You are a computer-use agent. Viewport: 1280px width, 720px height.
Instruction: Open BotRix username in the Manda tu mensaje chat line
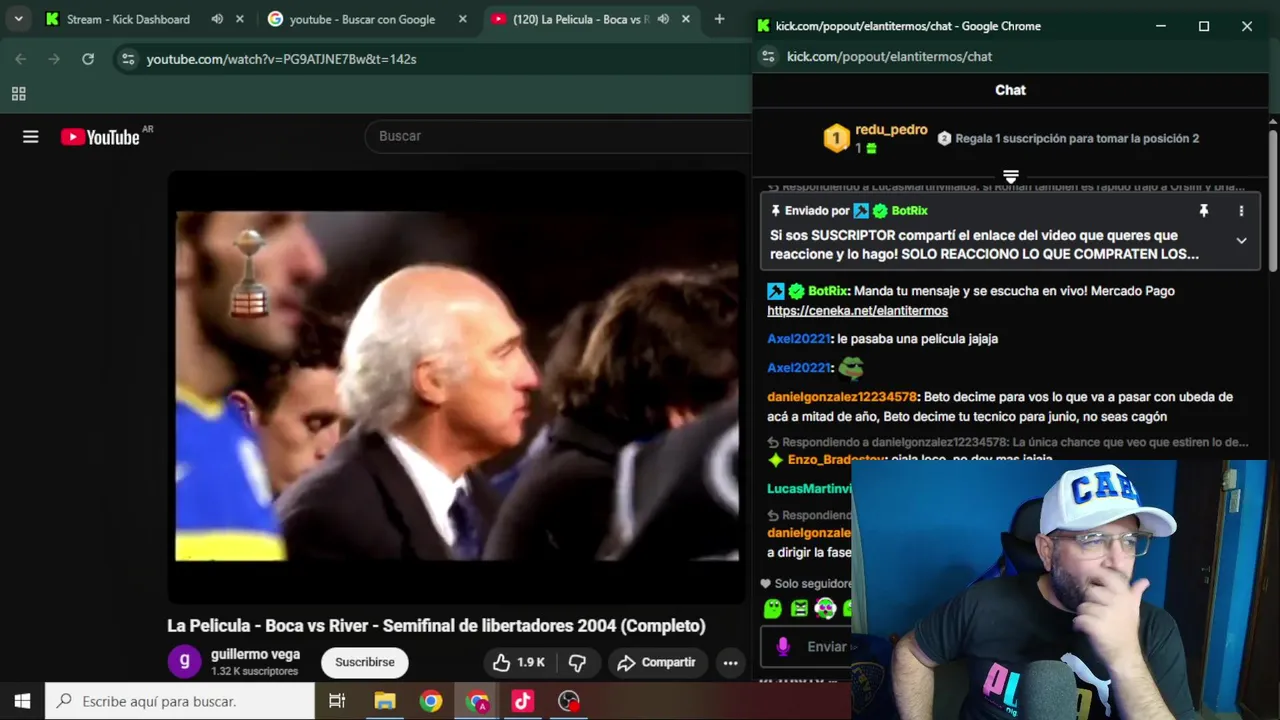coord(828,291)
